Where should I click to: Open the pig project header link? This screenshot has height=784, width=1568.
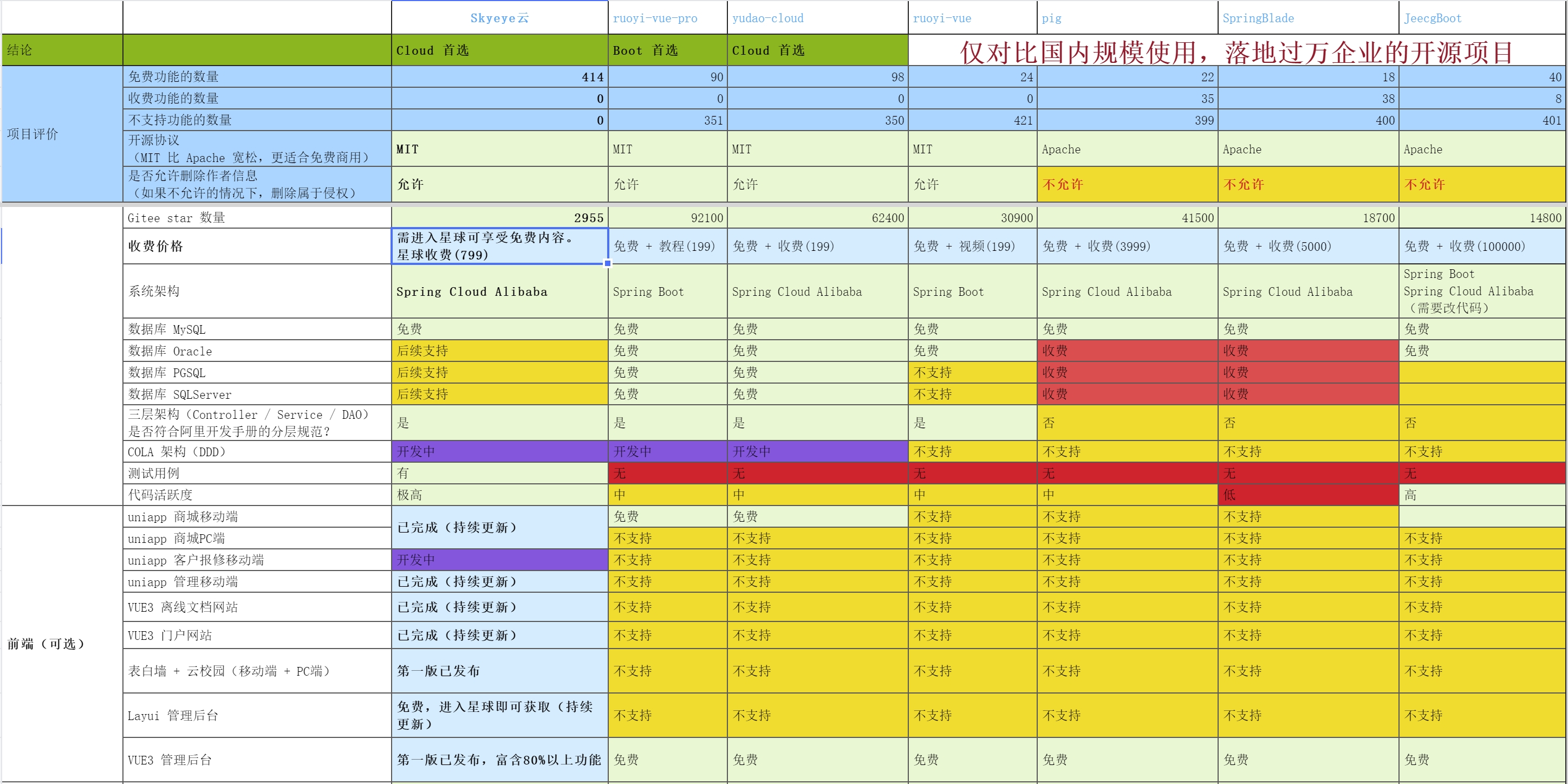[1051, 18]
